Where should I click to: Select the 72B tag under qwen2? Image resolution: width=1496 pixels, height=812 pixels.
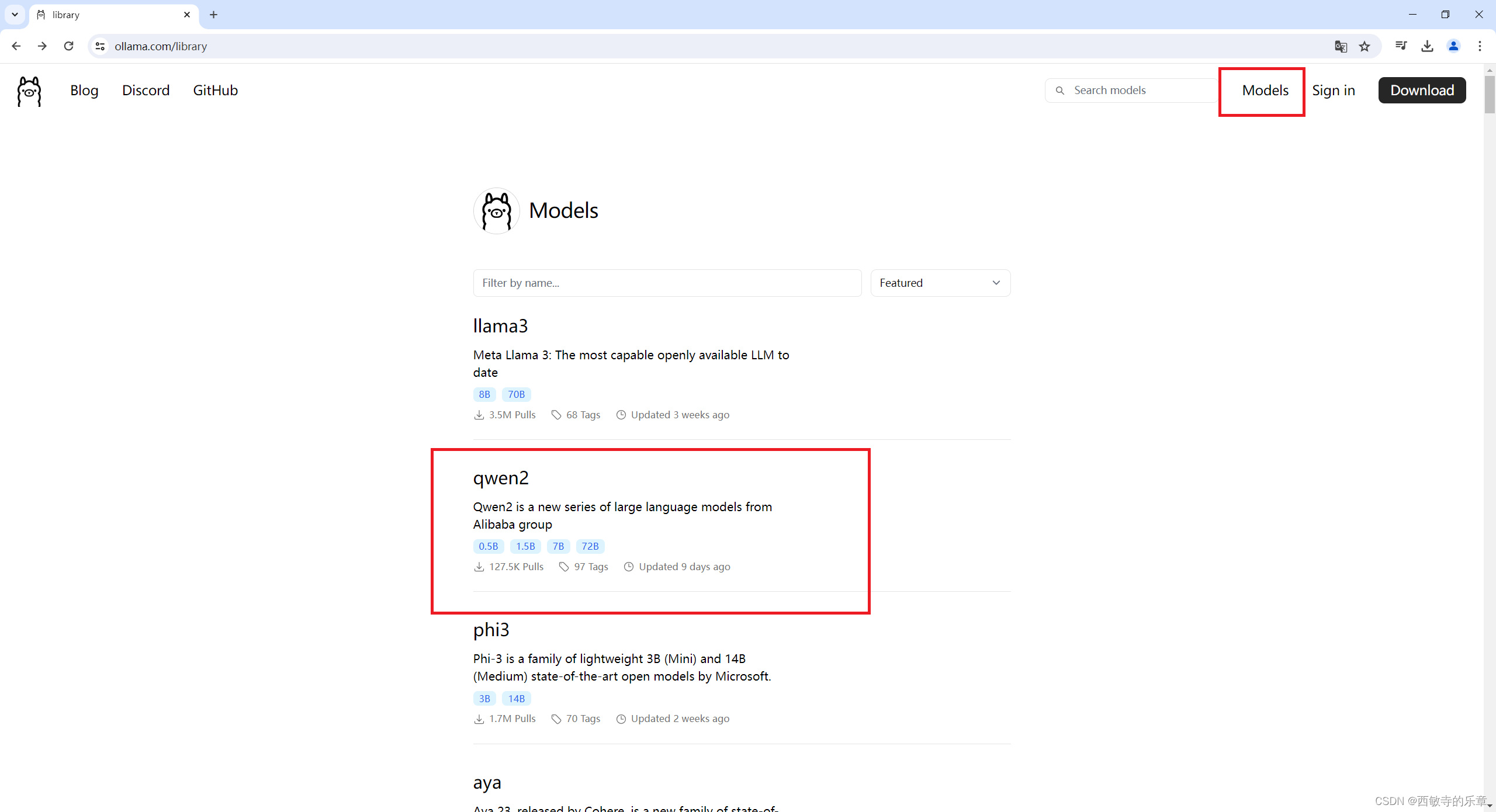click(590, 546)
